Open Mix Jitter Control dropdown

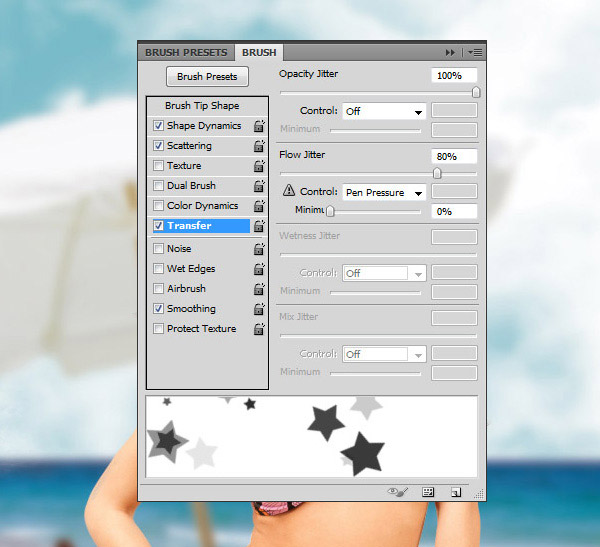click(x=384, y=354)
